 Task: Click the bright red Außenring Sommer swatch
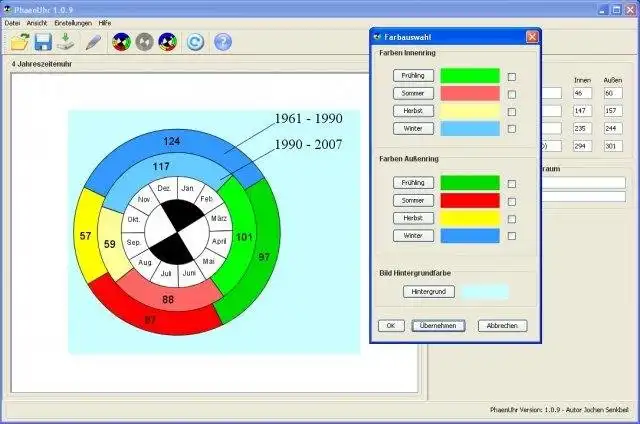pos(470,200)
